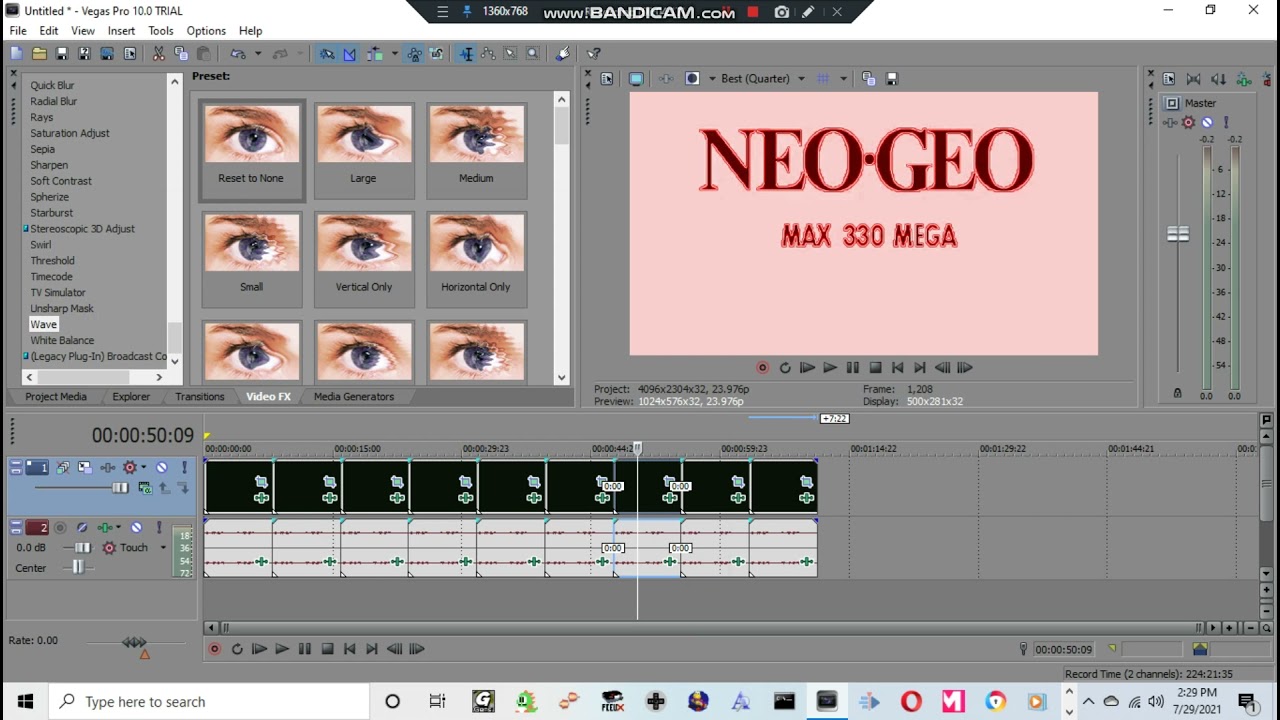Mute video track 1
1280x720 pixels.
point(162,468)
